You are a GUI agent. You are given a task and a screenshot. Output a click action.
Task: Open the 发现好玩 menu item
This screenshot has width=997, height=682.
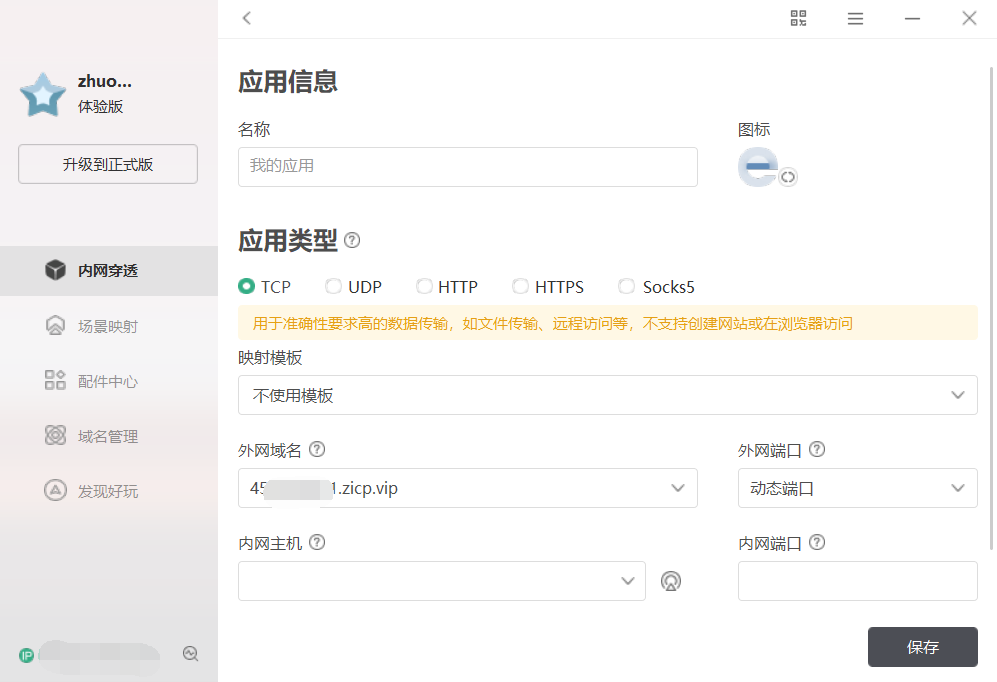click(x=109, y=491)
